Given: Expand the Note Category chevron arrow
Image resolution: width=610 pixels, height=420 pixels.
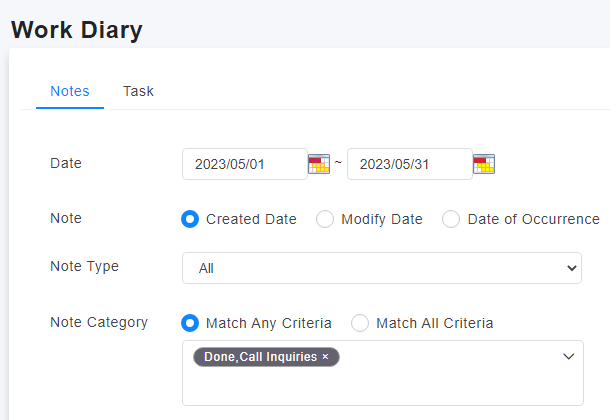Looking at the screenshot, I should (569, 356).
